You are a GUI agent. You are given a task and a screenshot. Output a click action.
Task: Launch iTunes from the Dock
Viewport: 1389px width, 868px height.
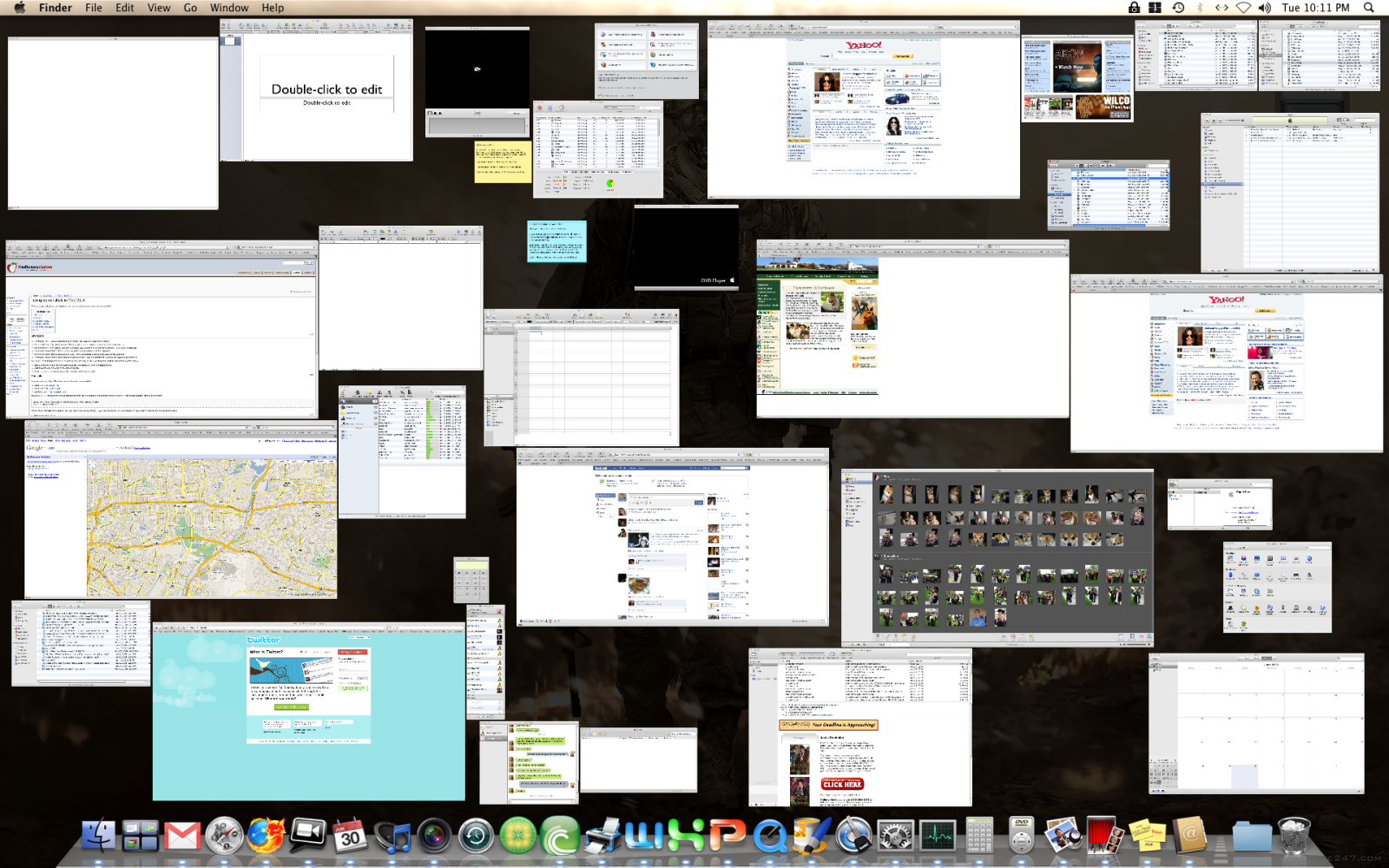pyautogui.click(x=392, y=836)
